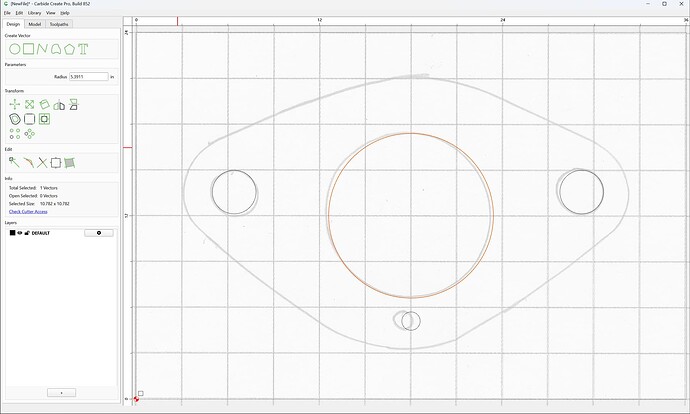Open settings for the DEFAULT layer

pos(99,233)
